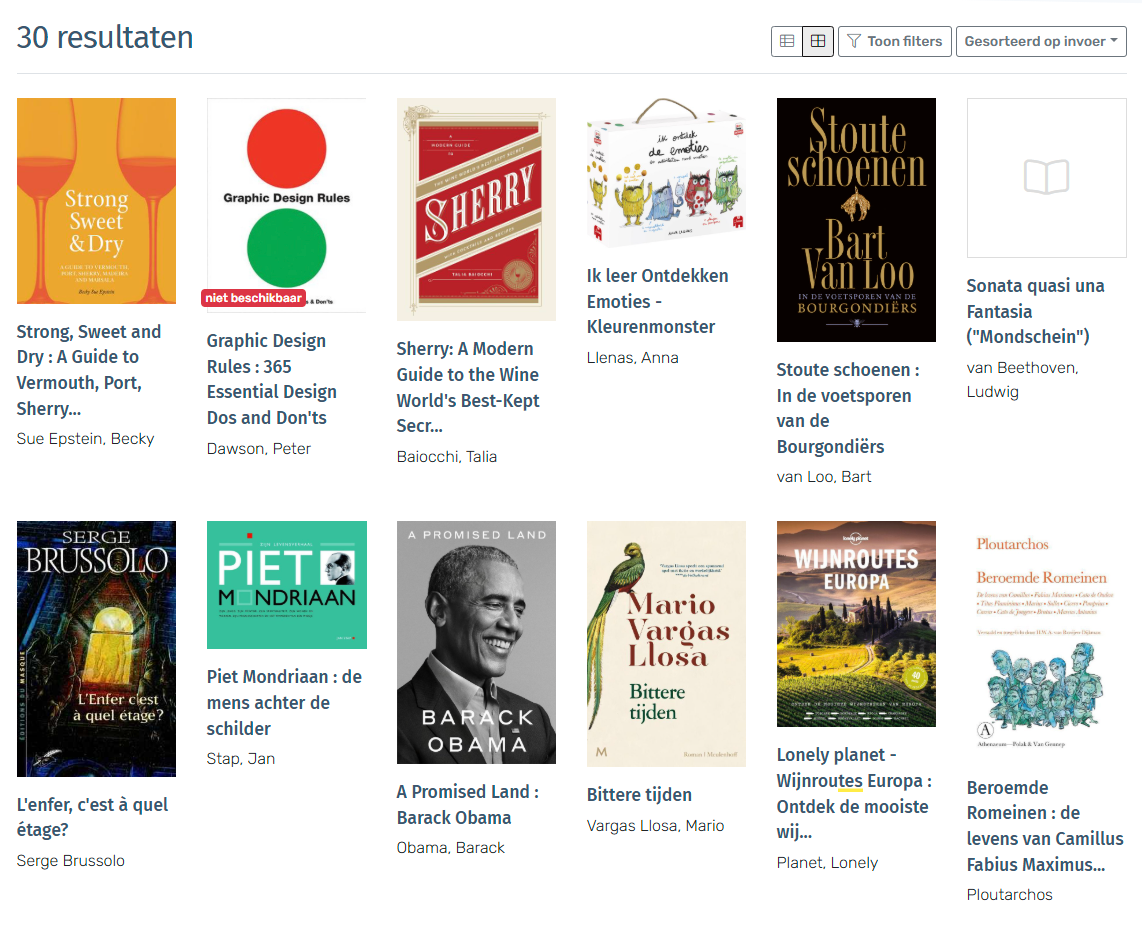Screen dimensions: 1142x925
Task: Open the Serge Brussolo book cover
Action: (96, 648)
